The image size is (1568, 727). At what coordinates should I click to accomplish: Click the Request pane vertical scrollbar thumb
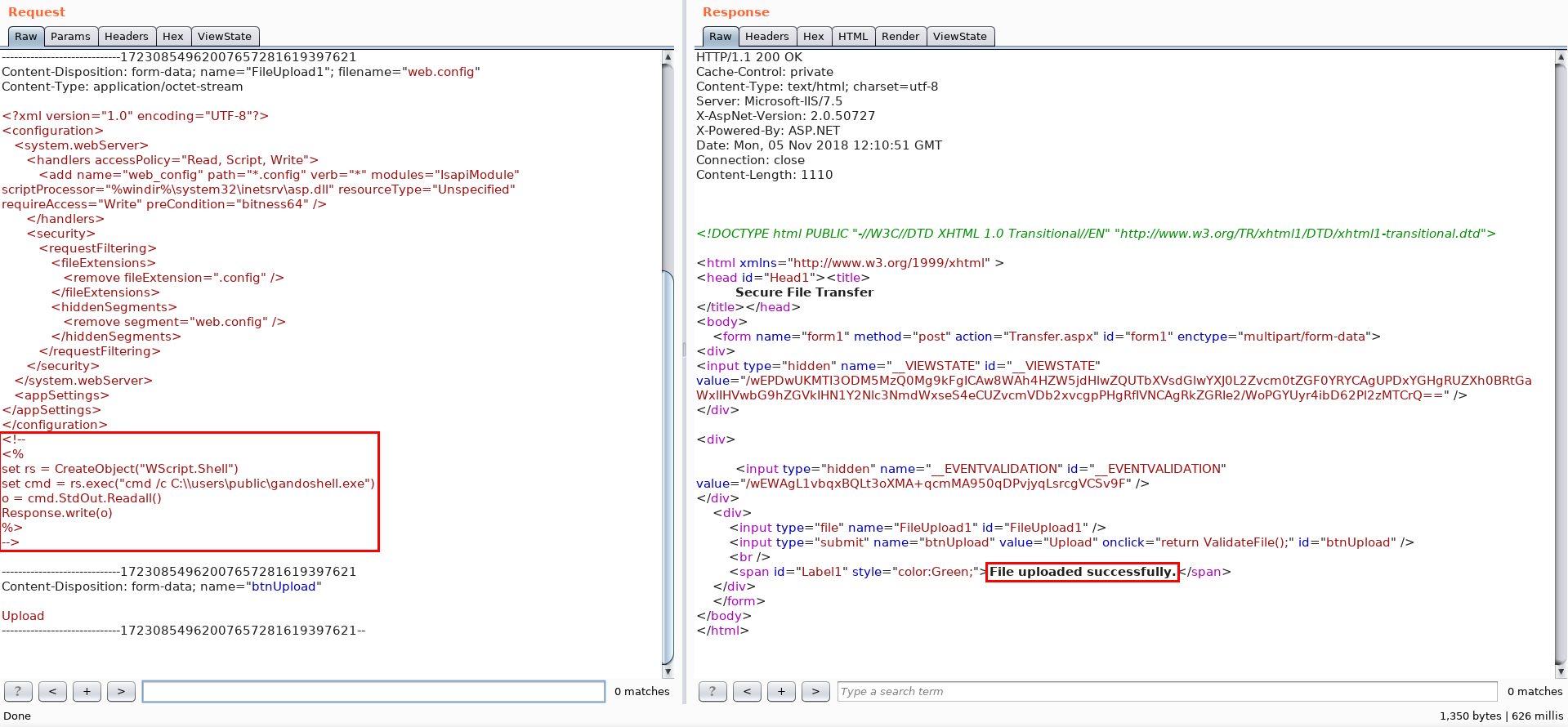668,467
